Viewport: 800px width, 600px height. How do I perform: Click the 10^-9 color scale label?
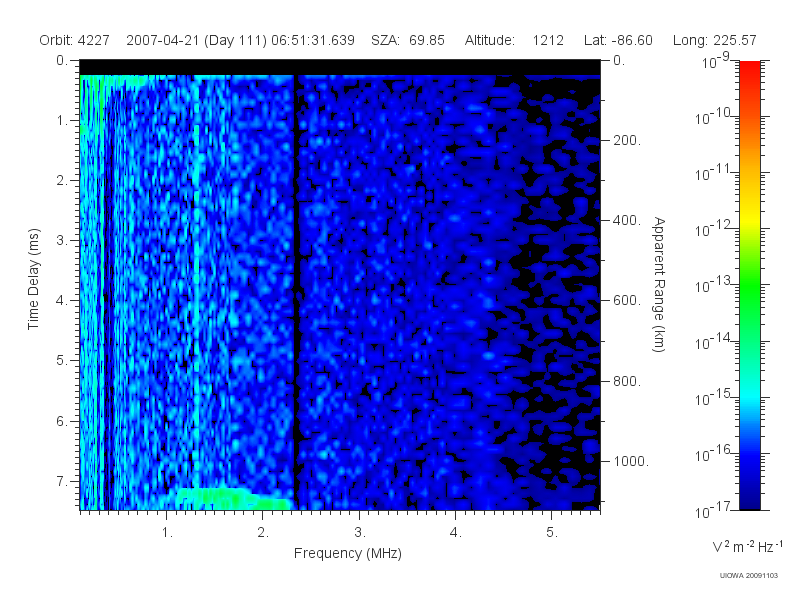tap(716, 61)
